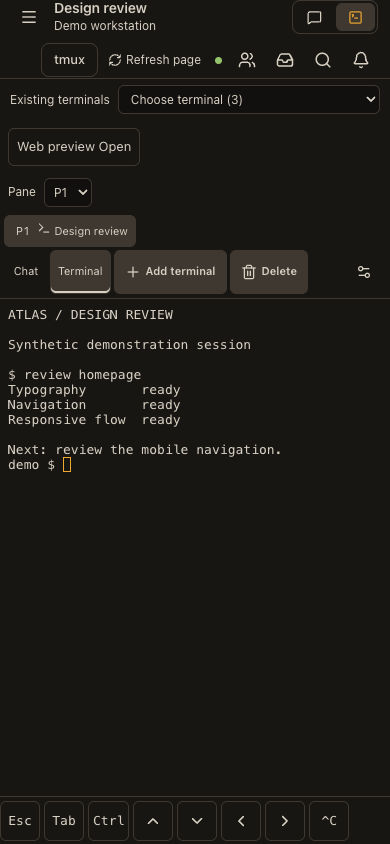Viewport: 390px width, 844px height.
Task: Click the "Design review" header title
Action: tap(101, 9)
